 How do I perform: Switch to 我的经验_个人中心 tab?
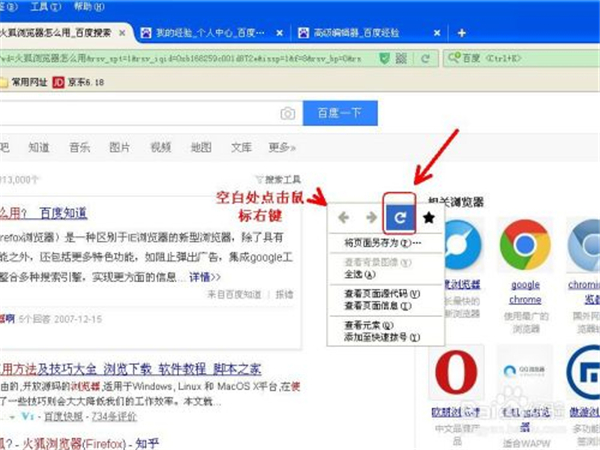pyautogui.click(x=210, y=33)
